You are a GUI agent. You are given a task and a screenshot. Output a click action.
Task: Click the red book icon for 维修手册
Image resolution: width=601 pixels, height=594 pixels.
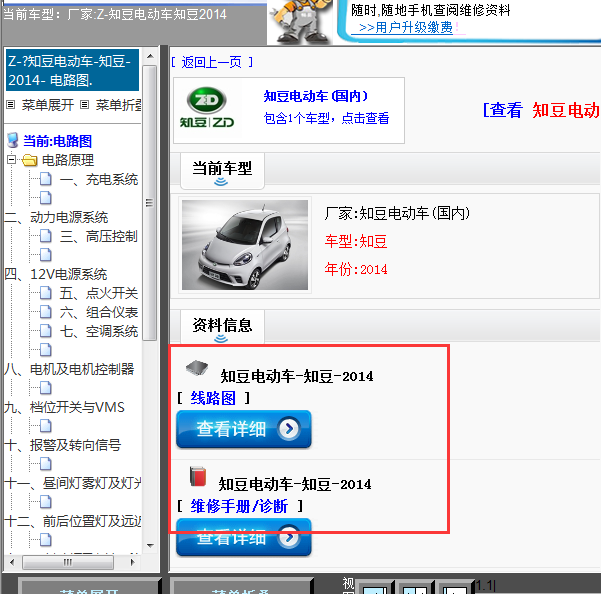(198, 476)
